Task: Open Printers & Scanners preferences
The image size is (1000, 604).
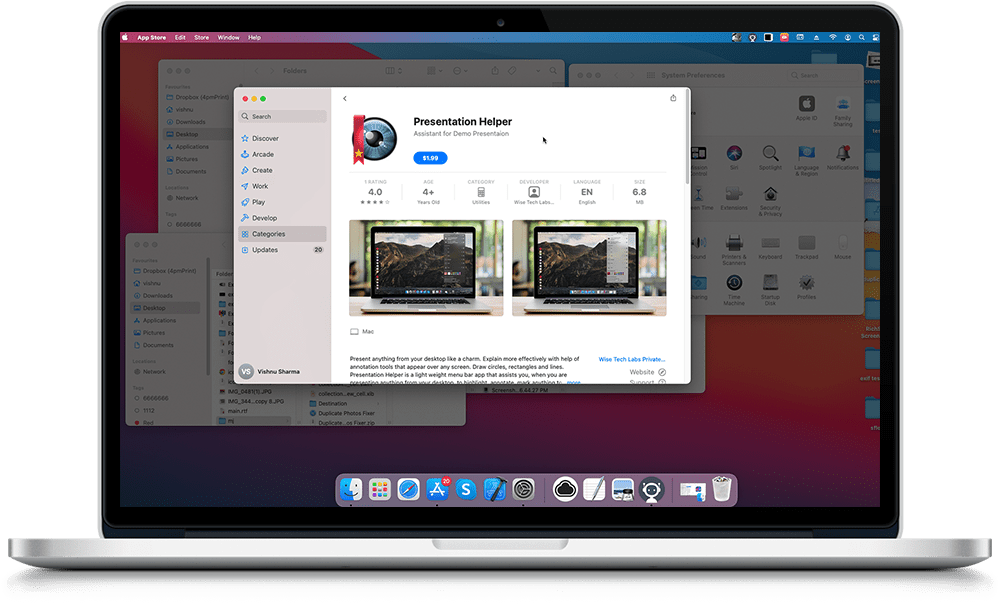Action: [x=734, y=249]
